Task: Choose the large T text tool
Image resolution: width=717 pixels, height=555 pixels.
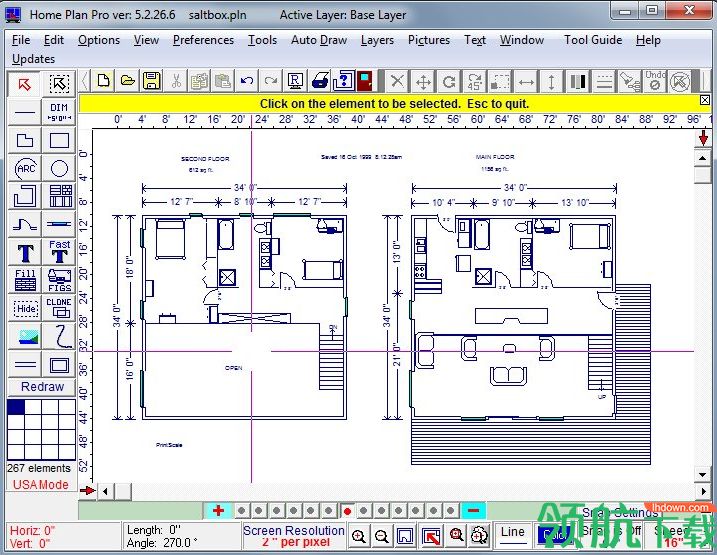Action: (x=25, y=252)
